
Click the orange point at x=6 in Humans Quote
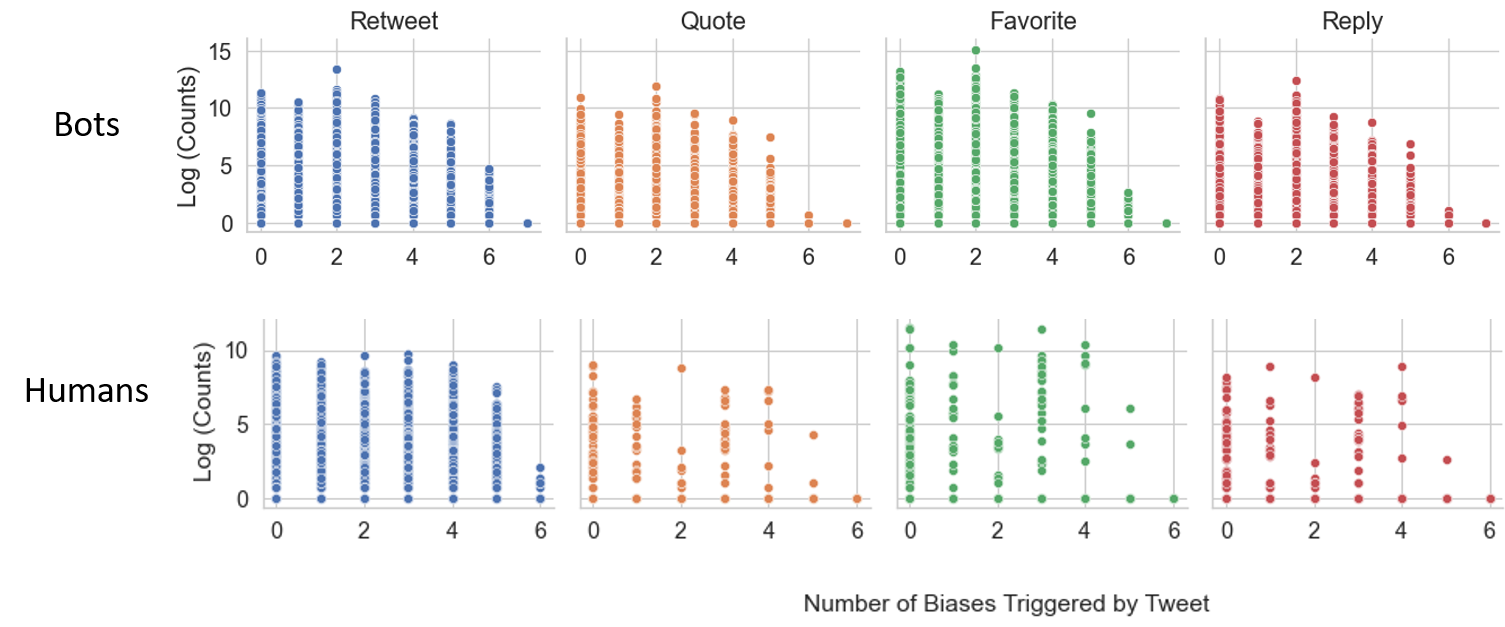coord(857,498)
